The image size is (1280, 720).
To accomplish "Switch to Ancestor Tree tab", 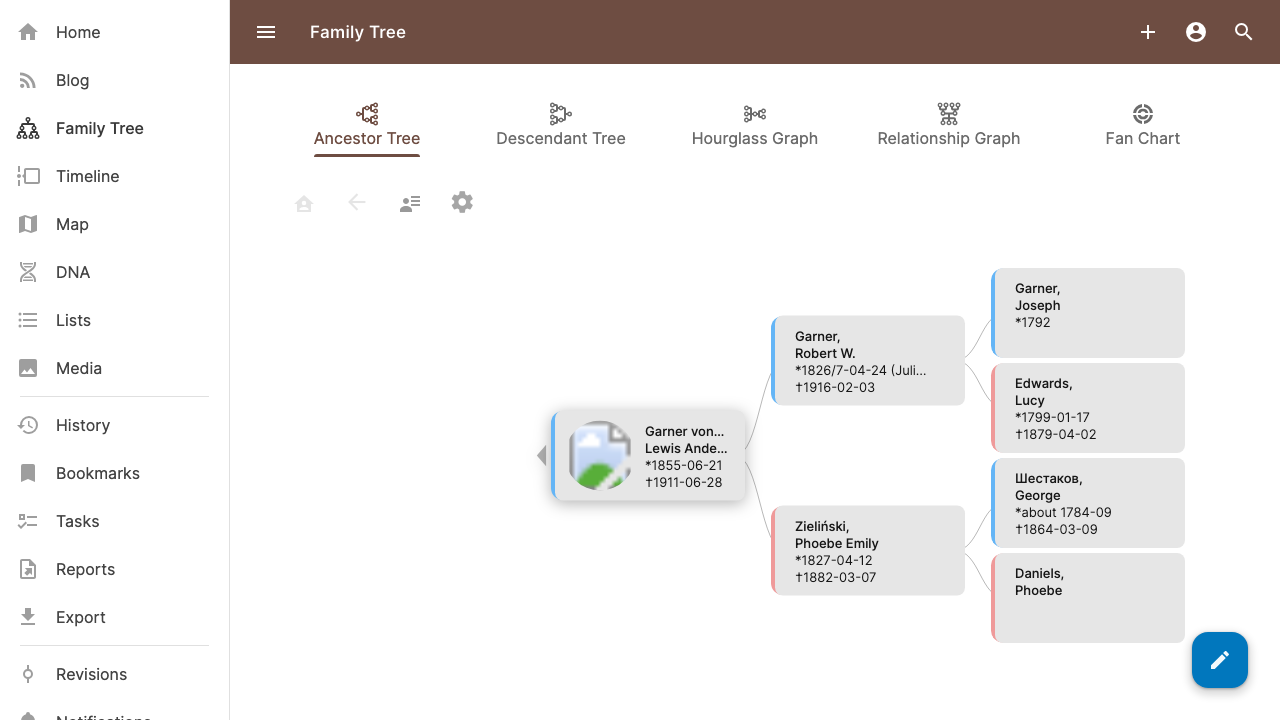I will [x=367, y=125].
